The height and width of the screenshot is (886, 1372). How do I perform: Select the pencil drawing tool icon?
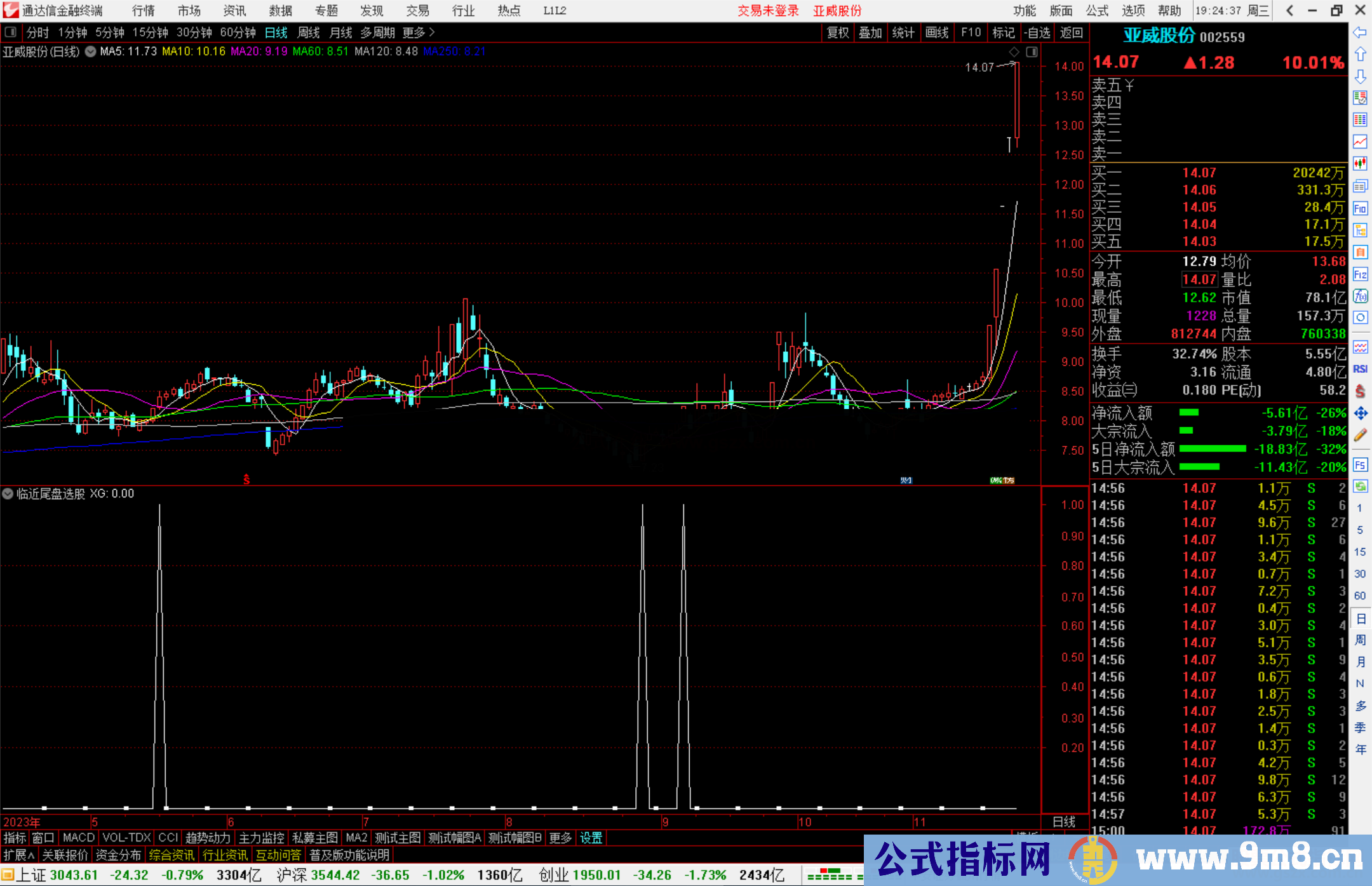(1360, 436)
